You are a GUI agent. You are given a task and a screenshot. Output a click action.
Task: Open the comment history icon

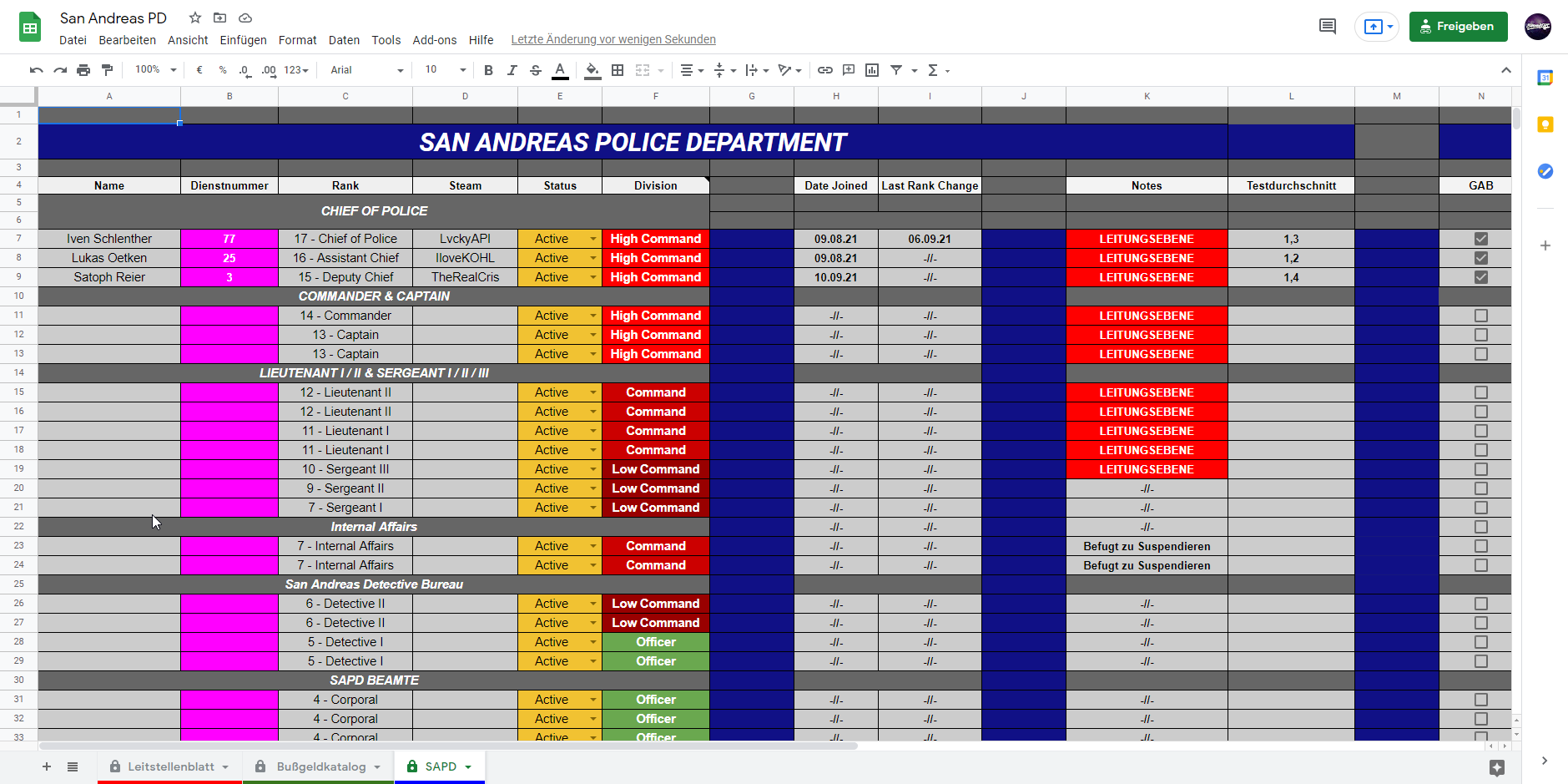coord(1327,27)
